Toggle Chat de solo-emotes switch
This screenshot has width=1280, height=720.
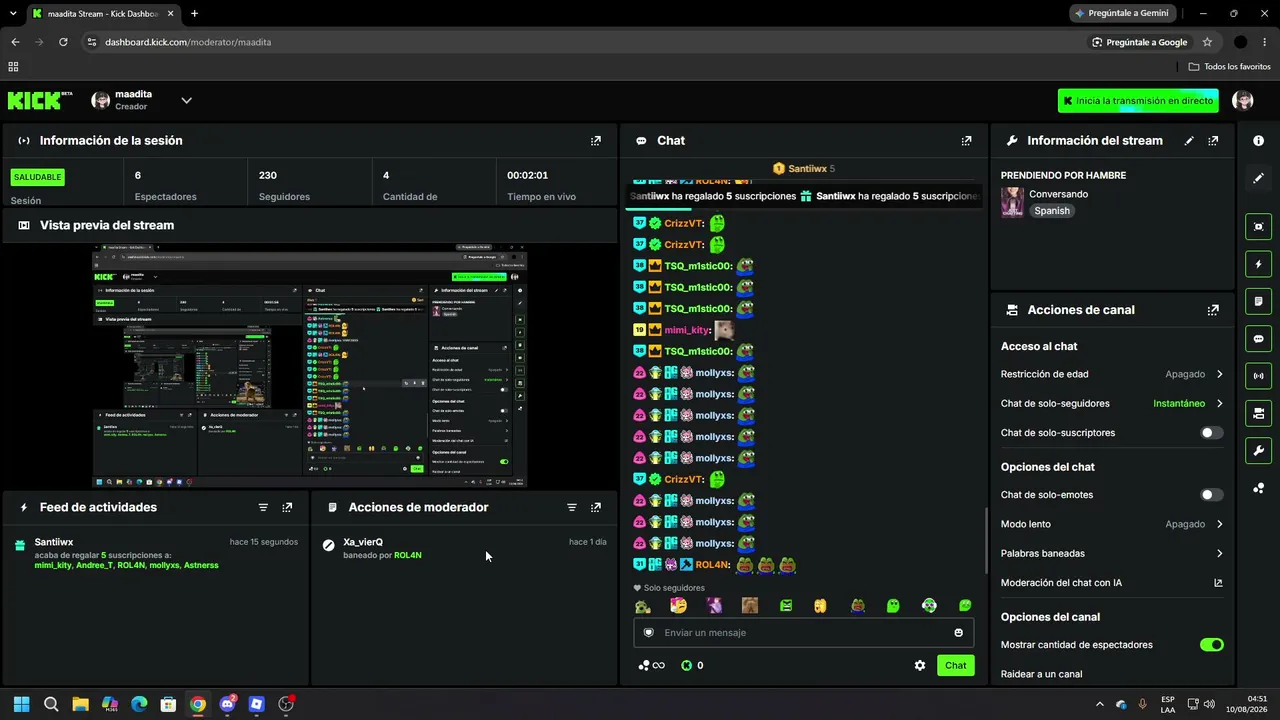[x=1211, y=495]
